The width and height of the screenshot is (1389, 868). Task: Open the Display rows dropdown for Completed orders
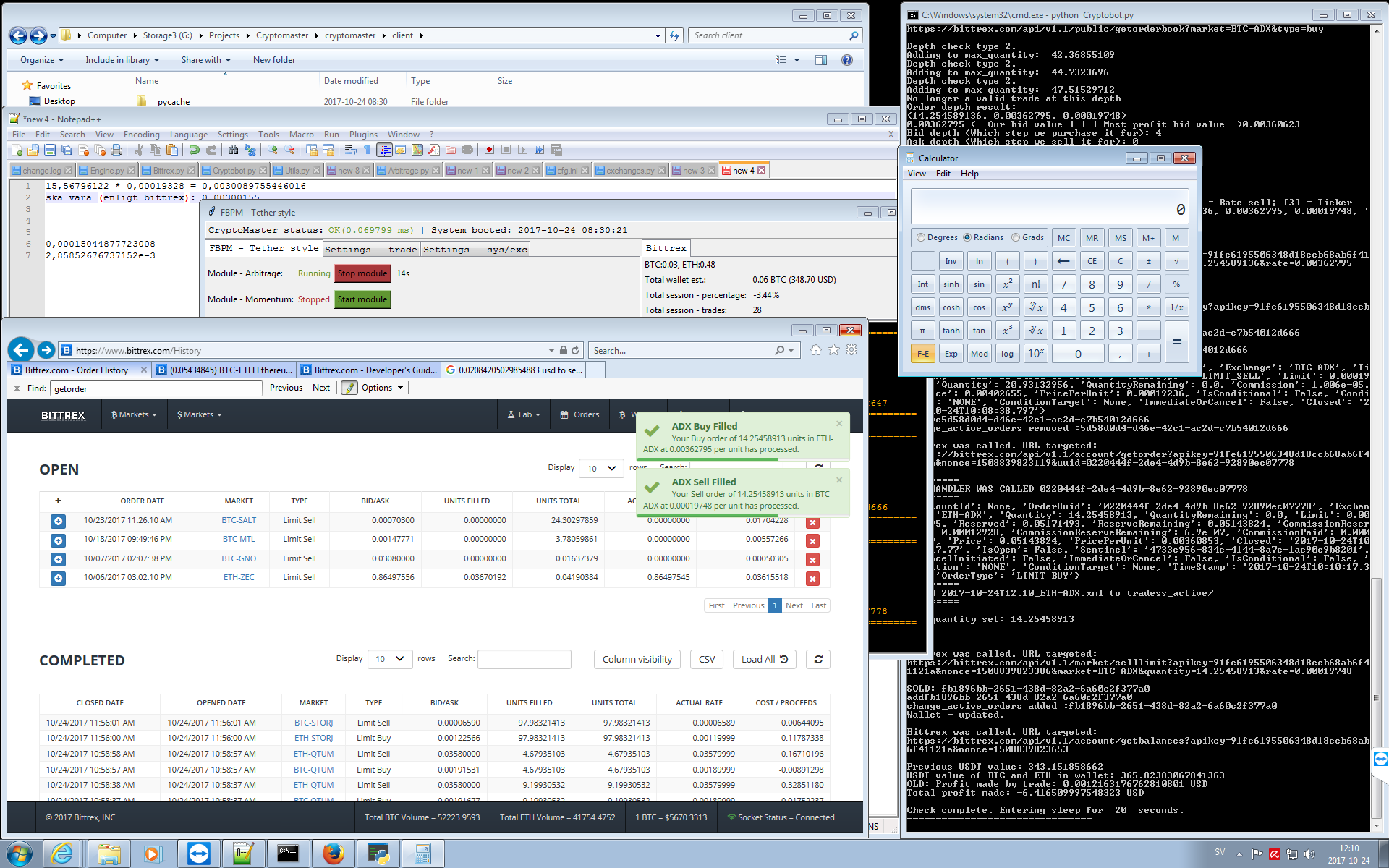coord(390,659)
